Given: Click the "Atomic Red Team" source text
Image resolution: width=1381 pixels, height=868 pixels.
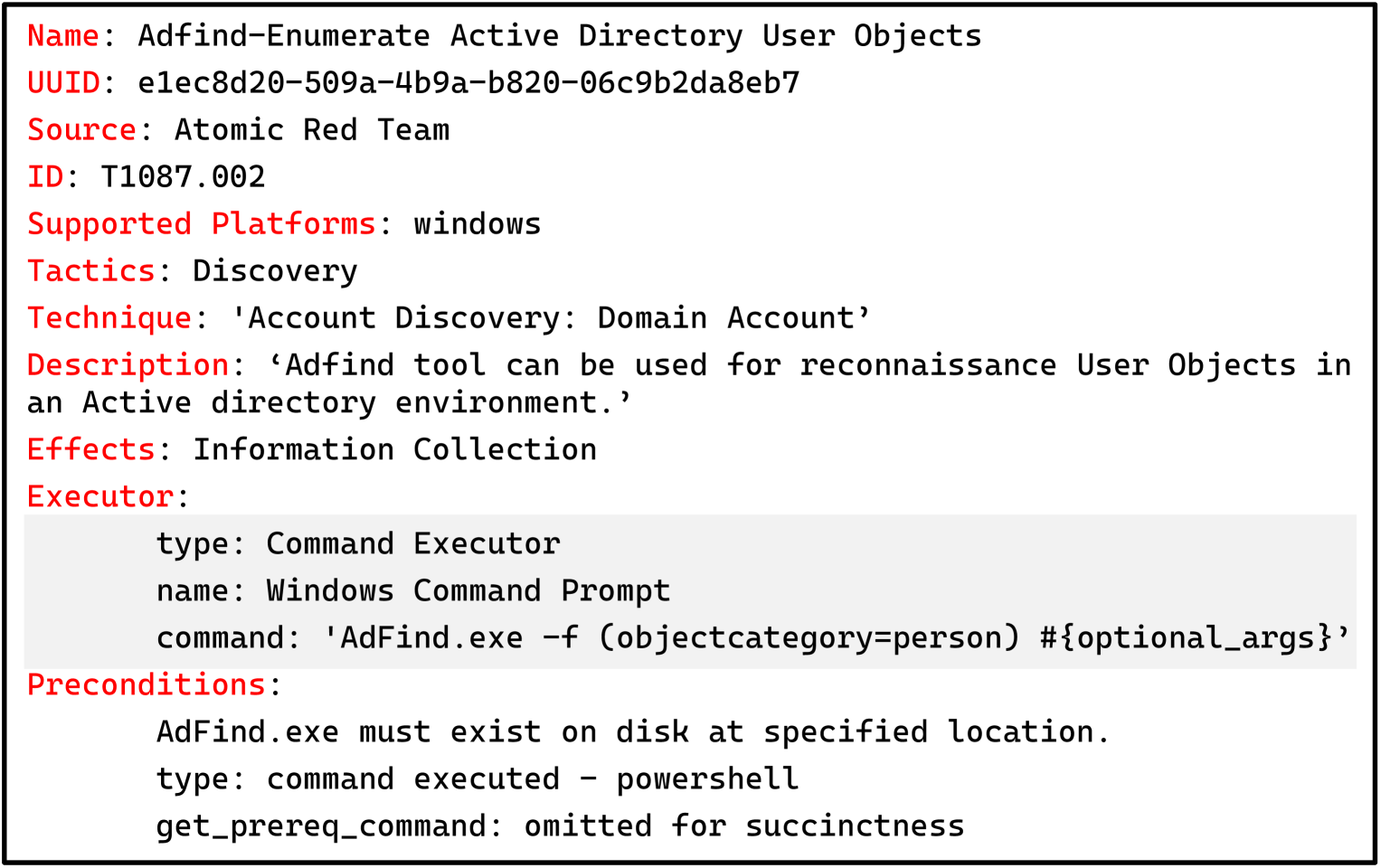Looking at the screenshot, I should [x=311, y=130].
